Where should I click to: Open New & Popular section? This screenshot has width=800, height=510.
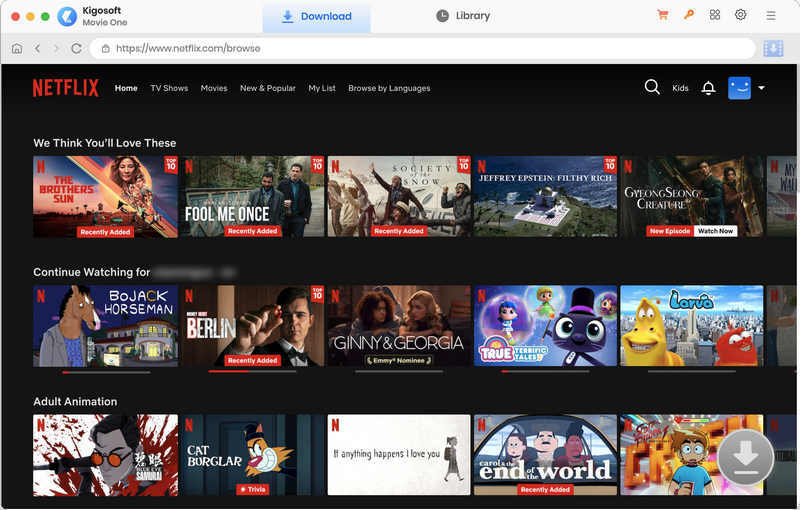click(268, 88)
